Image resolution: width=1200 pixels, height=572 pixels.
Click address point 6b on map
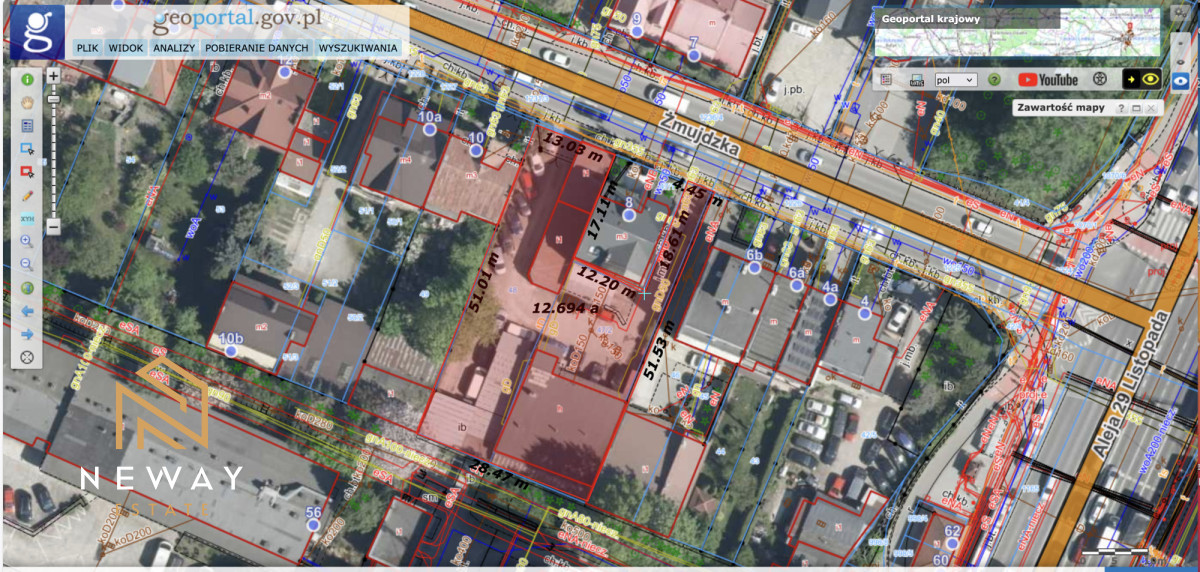[x=755, y=268]
